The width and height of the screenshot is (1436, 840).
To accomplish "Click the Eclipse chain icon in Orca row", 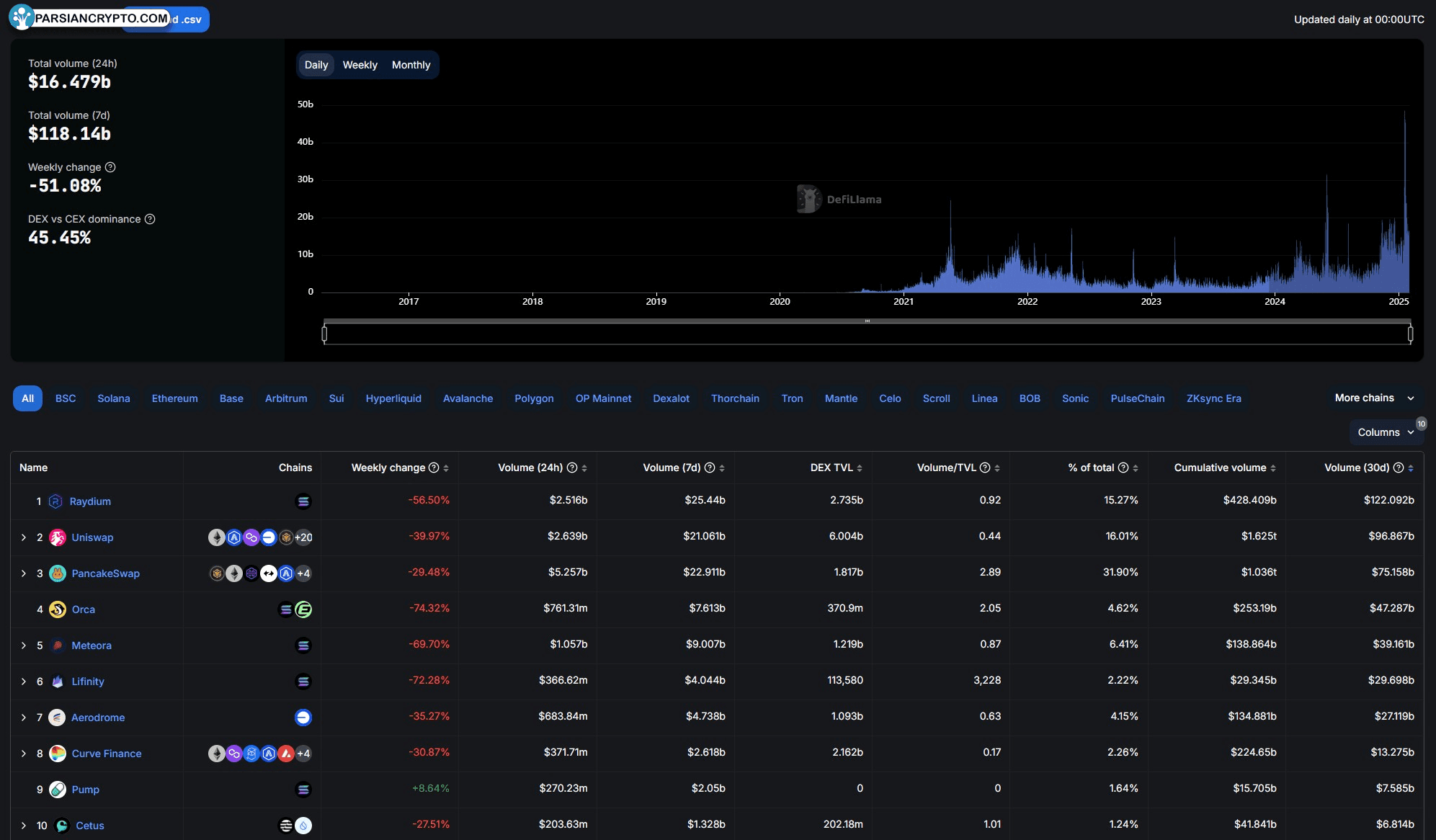I will [x=303, y=609].
